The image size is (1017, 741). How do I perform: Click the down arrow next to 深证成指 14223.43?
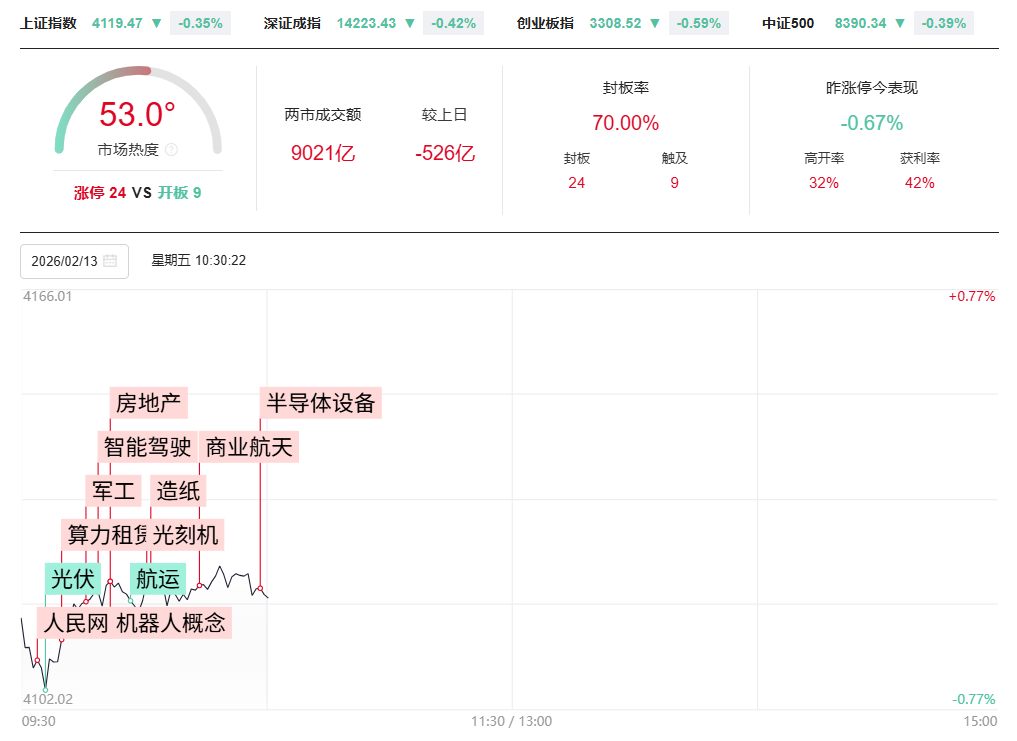point(409,23)
